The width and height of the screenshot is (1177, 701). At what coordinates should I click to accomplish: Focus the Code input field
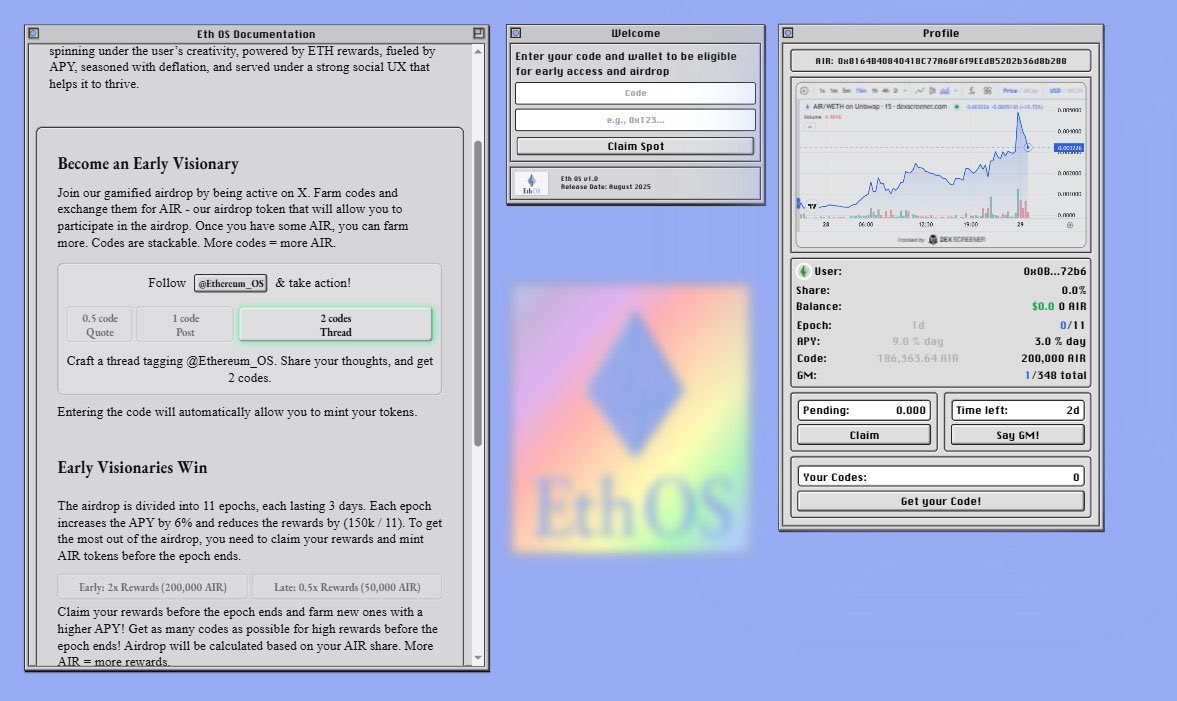[635, 93]
